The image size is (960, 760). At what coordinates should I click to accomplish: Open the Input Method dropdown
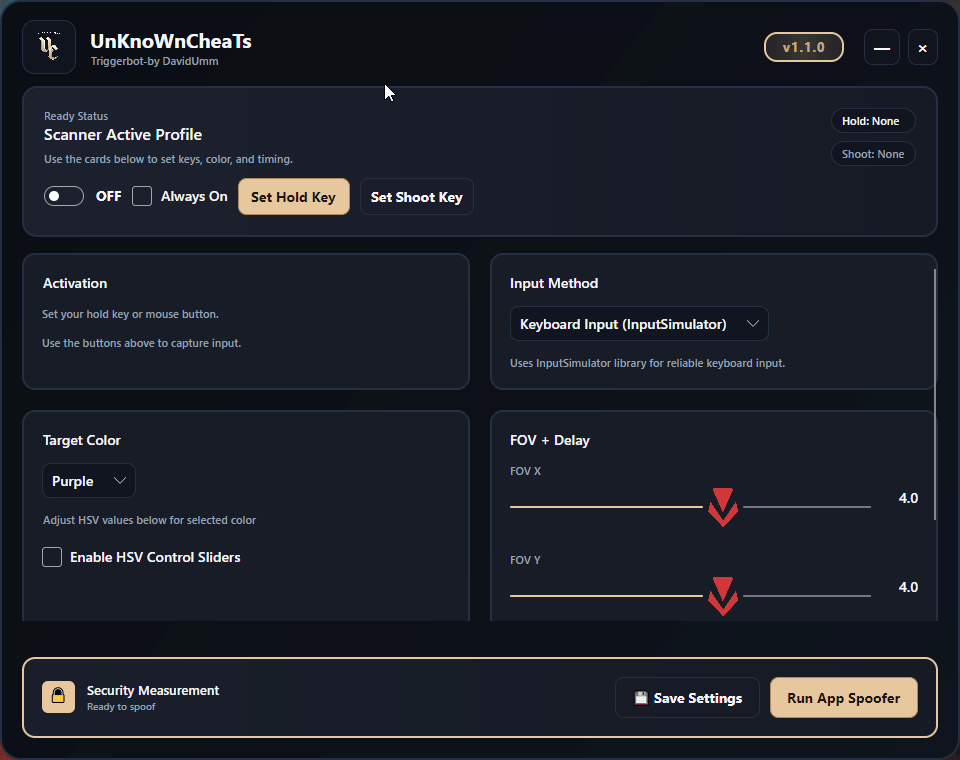pyautogui.click(x=639, y=324)
